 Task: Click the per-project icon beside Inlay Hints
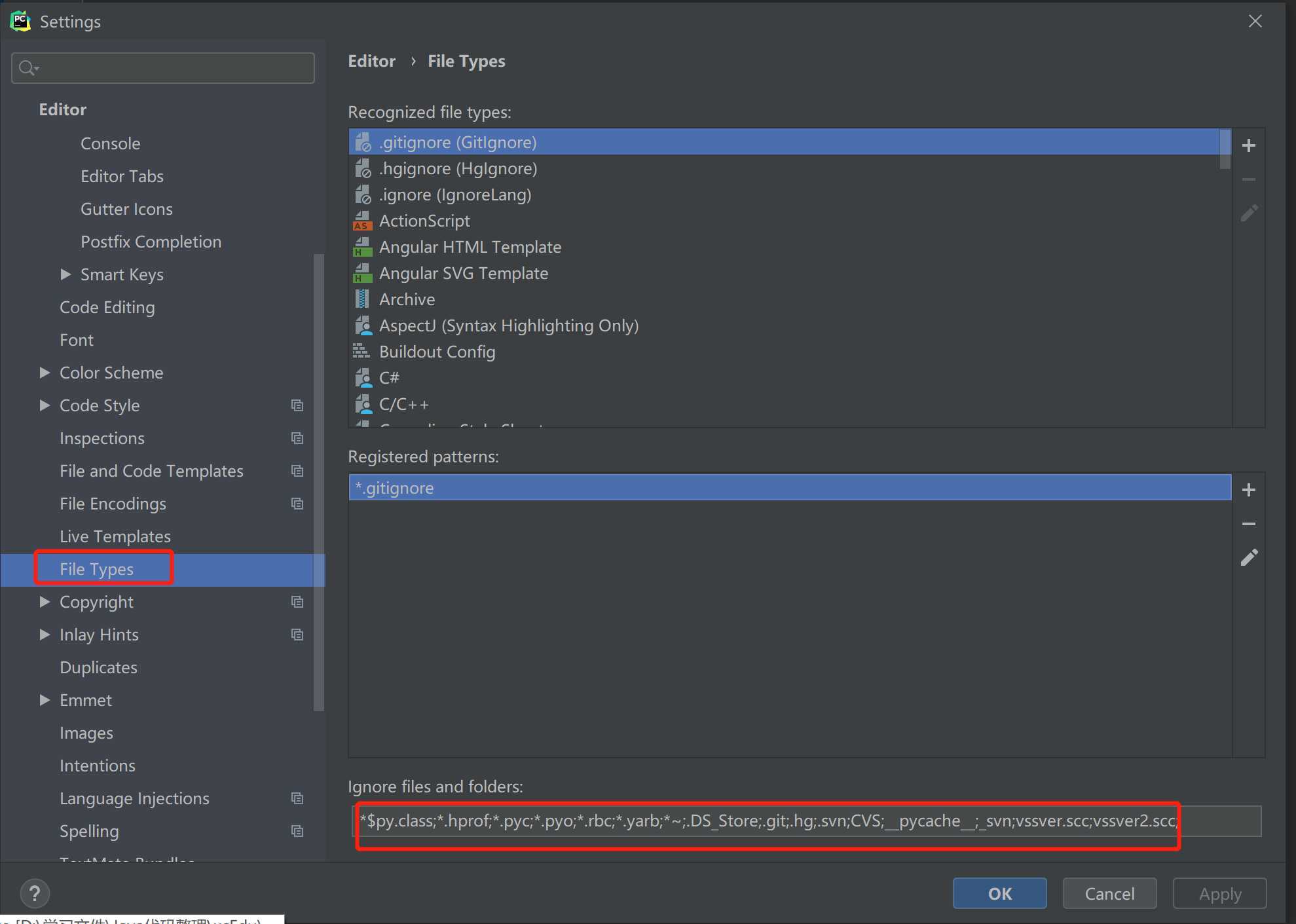tap(297, 635)
